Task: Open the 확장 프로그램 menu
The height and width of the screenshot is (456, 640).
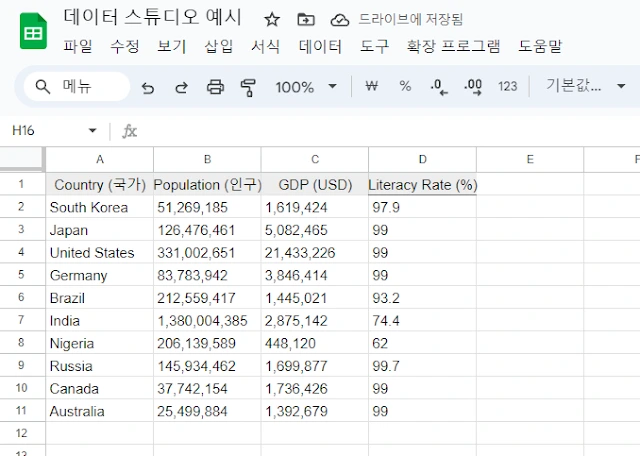Action: [453, 46]
